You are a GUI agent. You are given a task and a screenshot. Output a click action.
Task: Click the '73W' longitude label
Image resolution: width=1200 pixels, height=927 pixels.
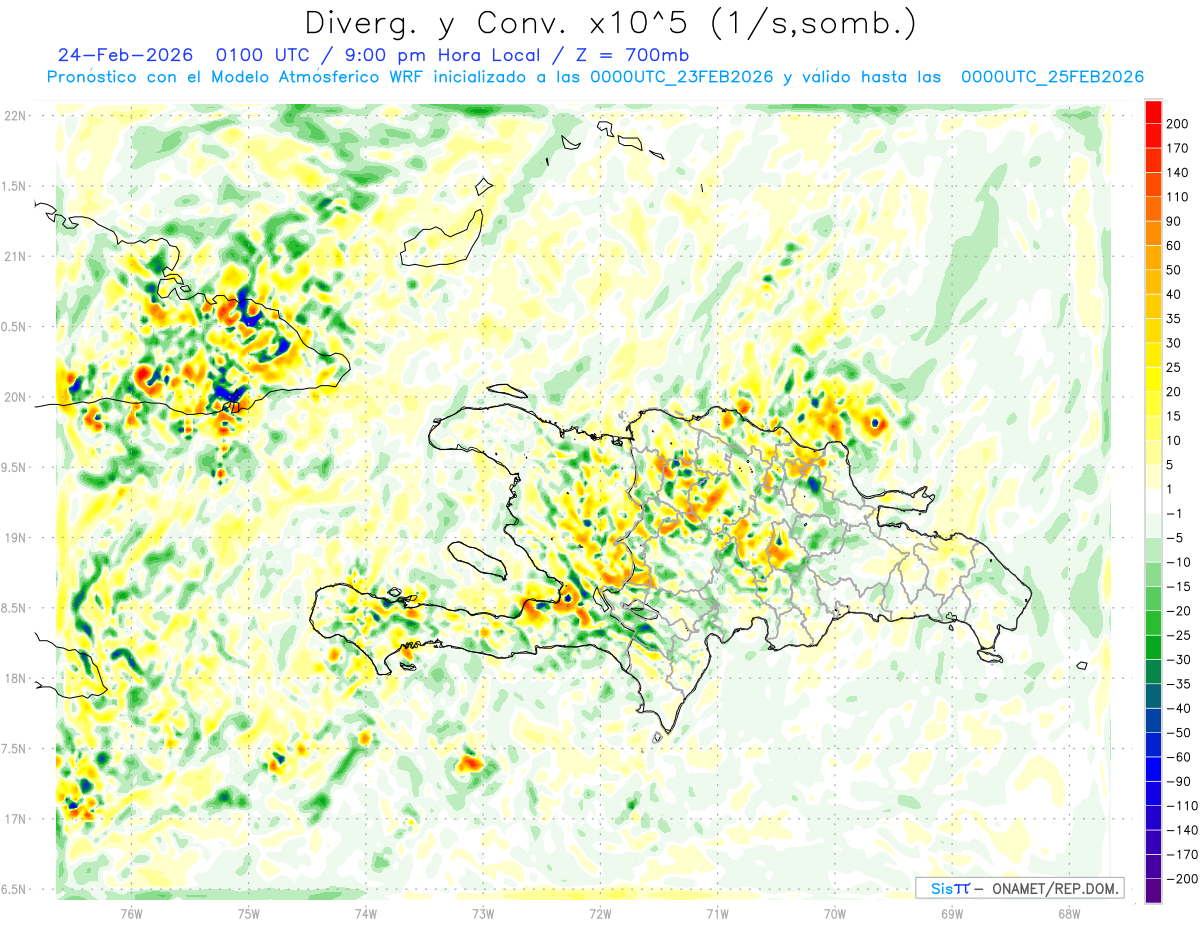(x=483, y=913)
